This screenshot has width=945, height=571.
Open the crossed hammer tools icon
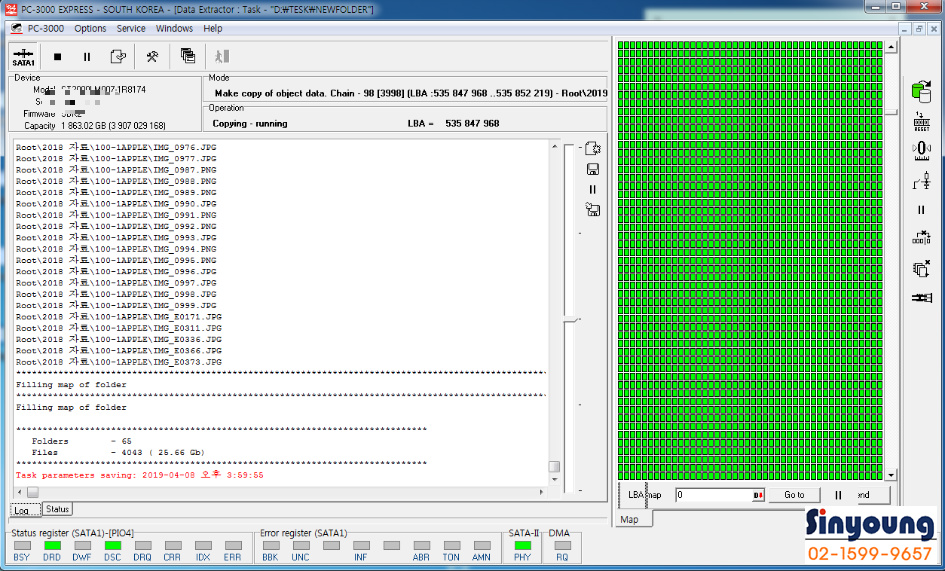(152, 57)
